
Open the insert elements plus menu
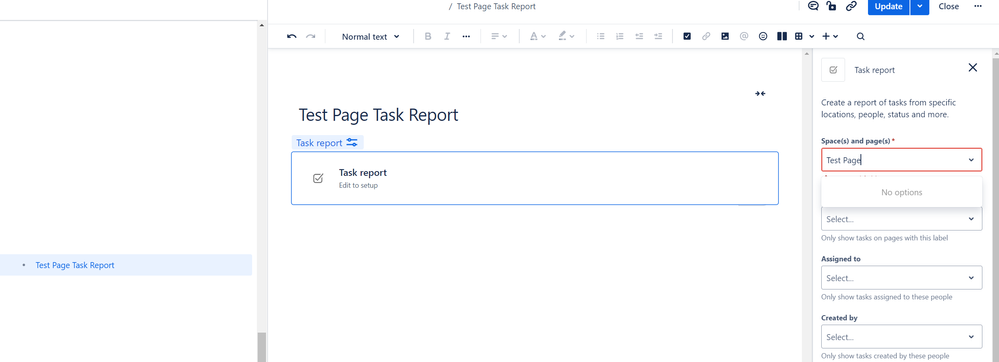[x=830, y=36]
